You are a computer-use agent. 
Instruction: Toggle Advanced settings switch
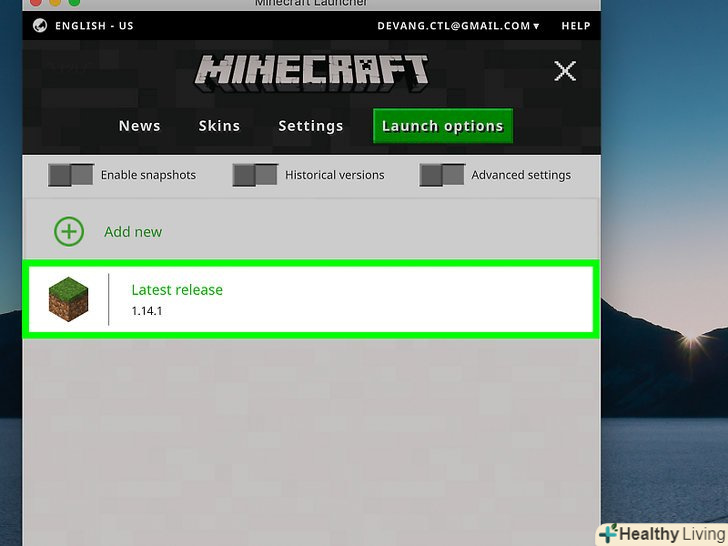point(442,175)
